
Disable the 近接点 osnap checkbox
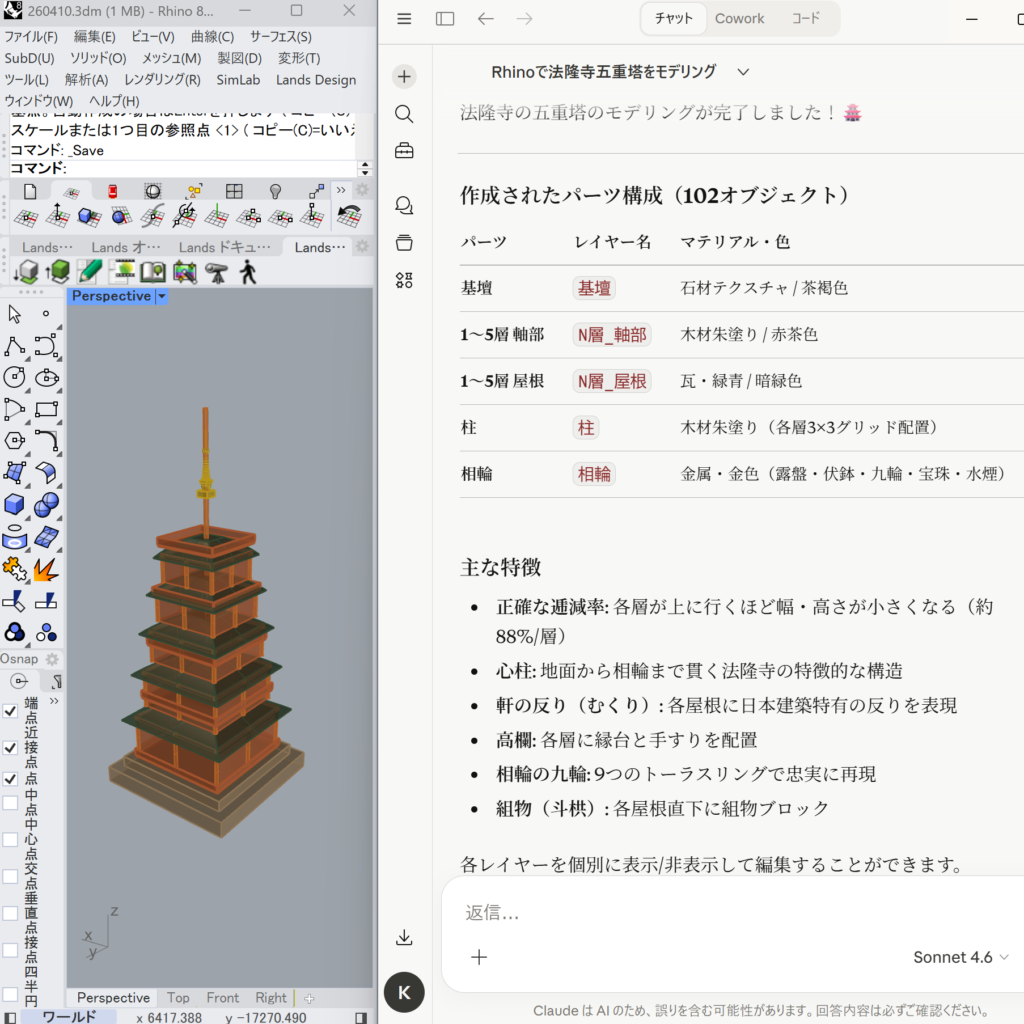click(x=10, y=747)
